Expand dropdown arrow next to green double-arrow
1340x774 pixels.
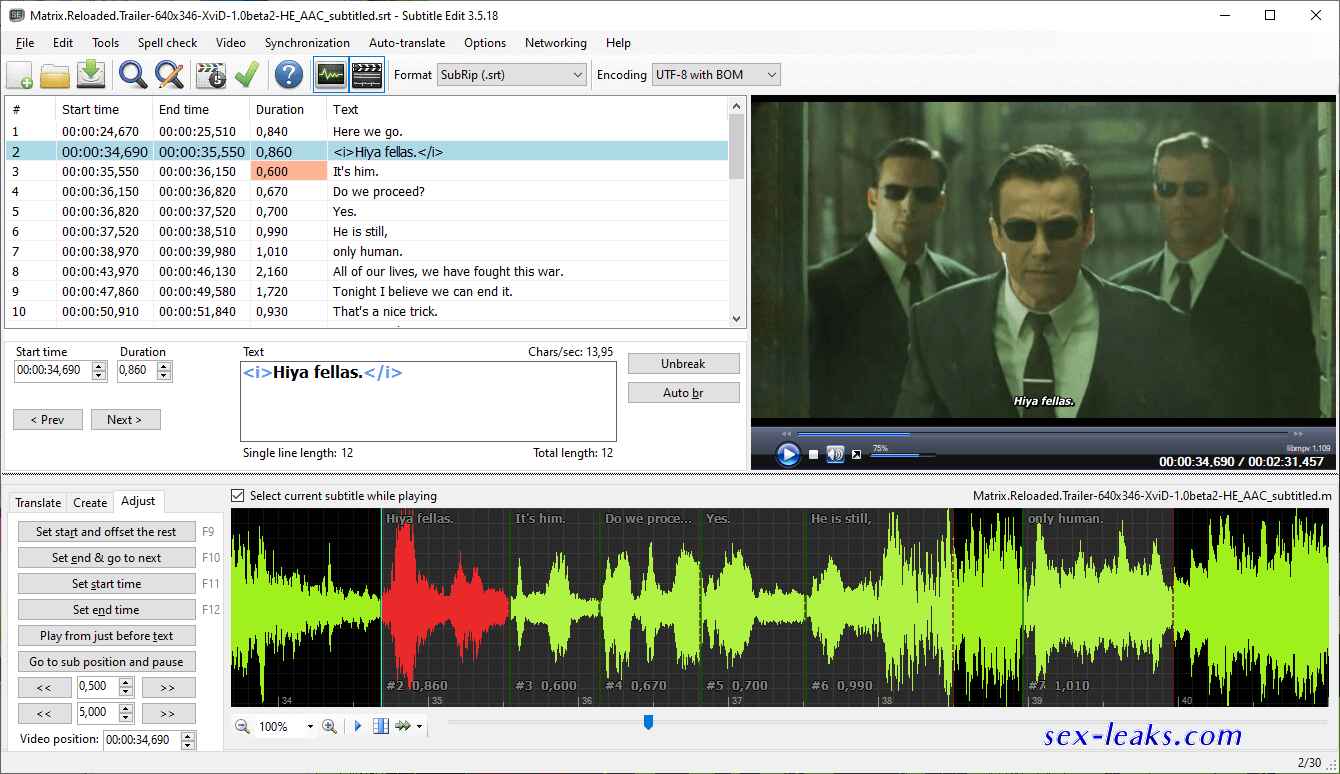419,727
